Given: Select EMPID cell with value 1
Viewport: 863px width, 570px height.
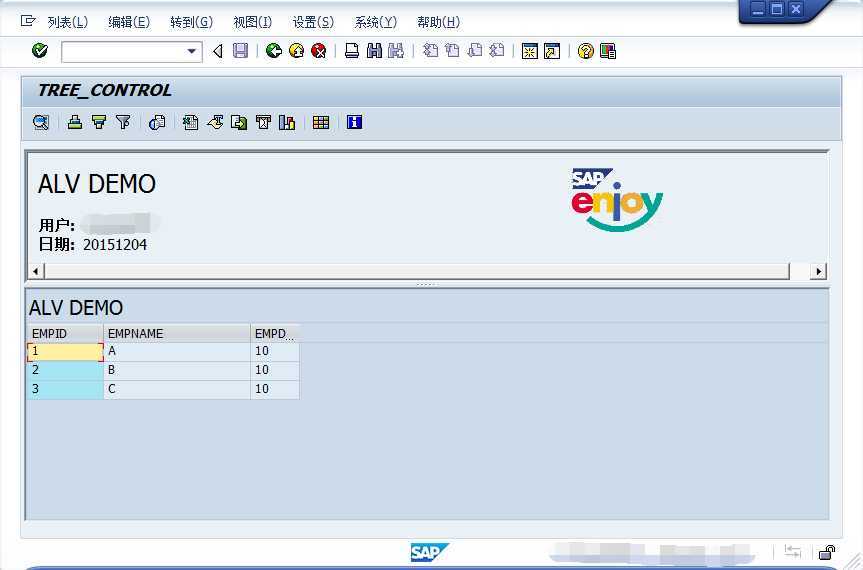Looking at the screenshot, I should 65,351.
